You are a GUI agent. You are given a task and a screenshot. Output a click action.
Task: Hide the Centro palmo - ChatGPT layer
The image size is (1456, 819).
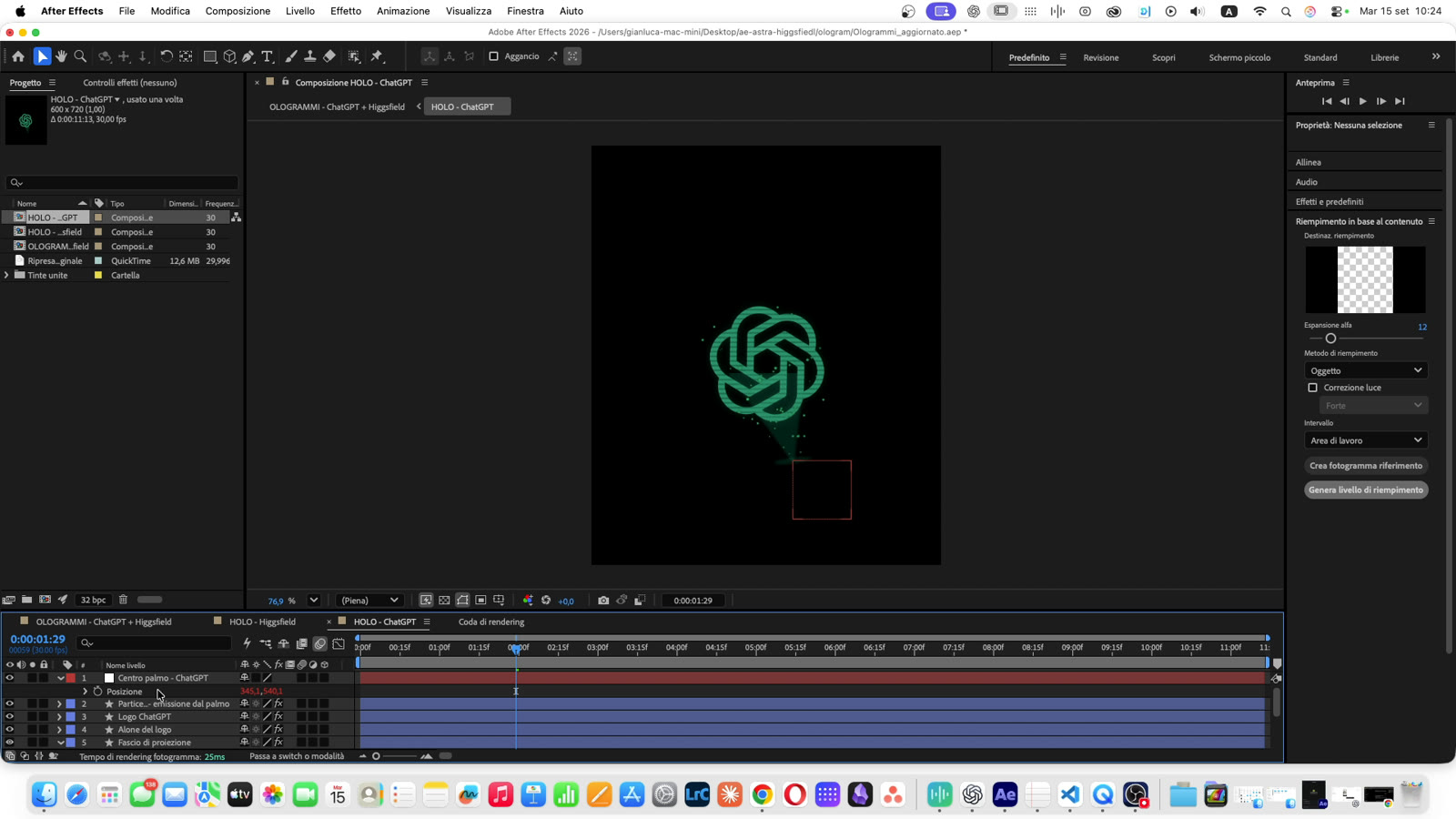[10, 678]
